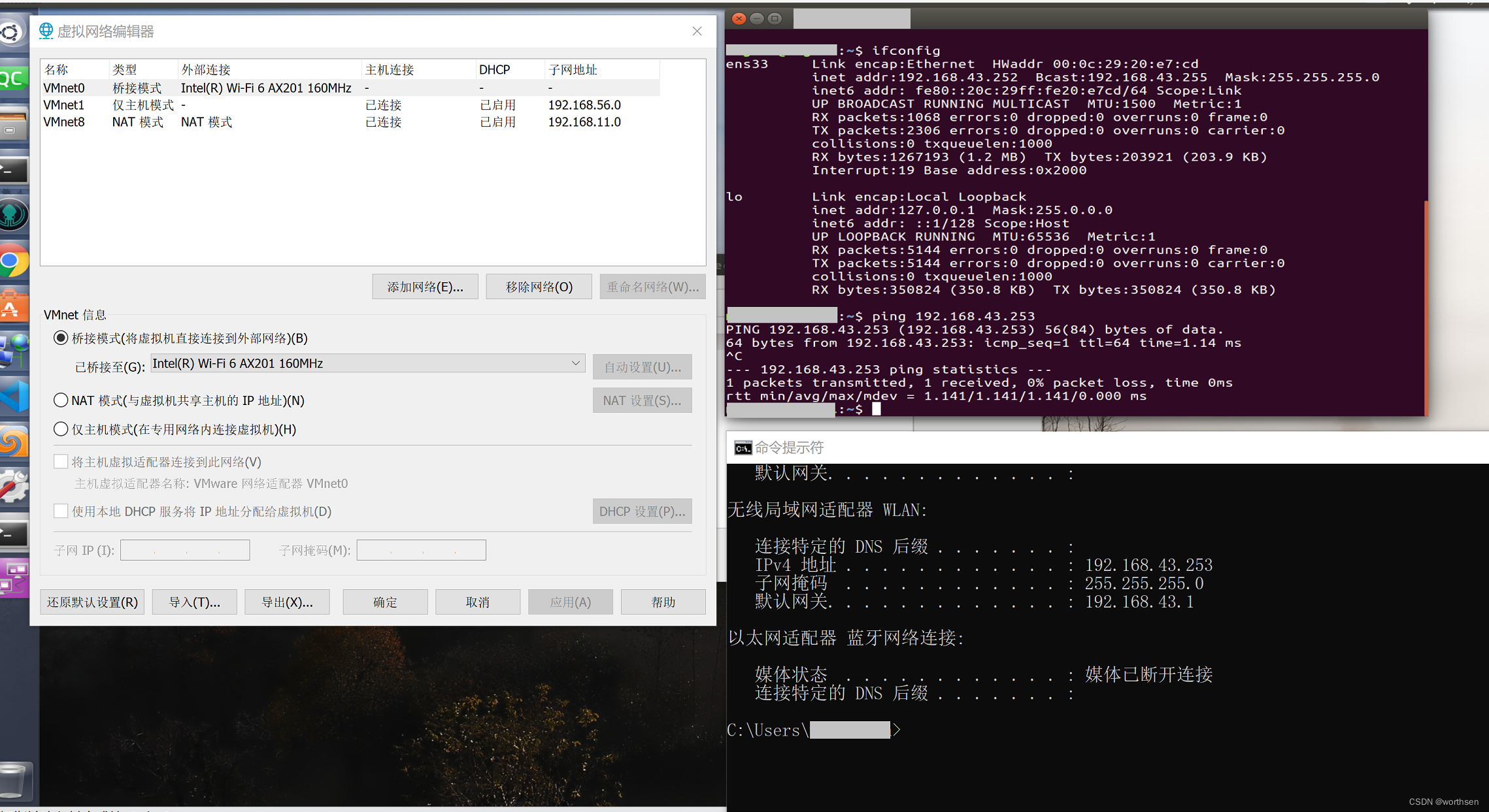
Task: Click the 导出(X) export button
Action: [287, 602]
